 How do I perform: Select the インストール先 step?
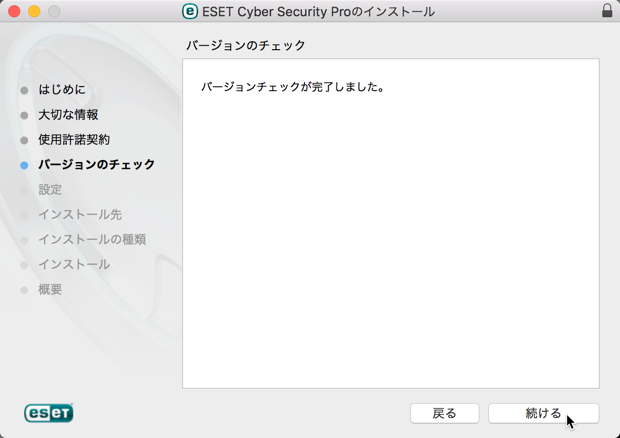click(x=80, y=215)
